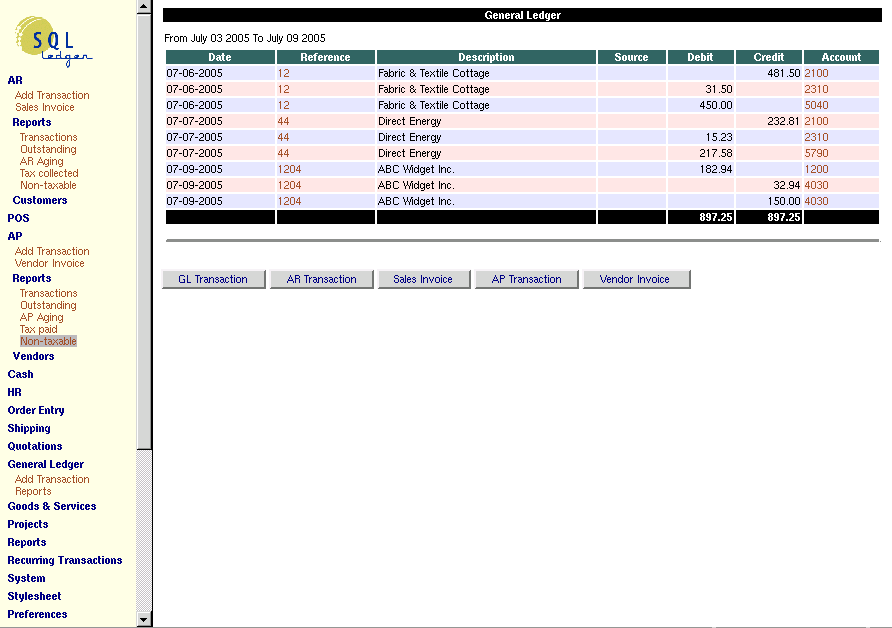Click the AP Transaction button

tap(526, 279)
